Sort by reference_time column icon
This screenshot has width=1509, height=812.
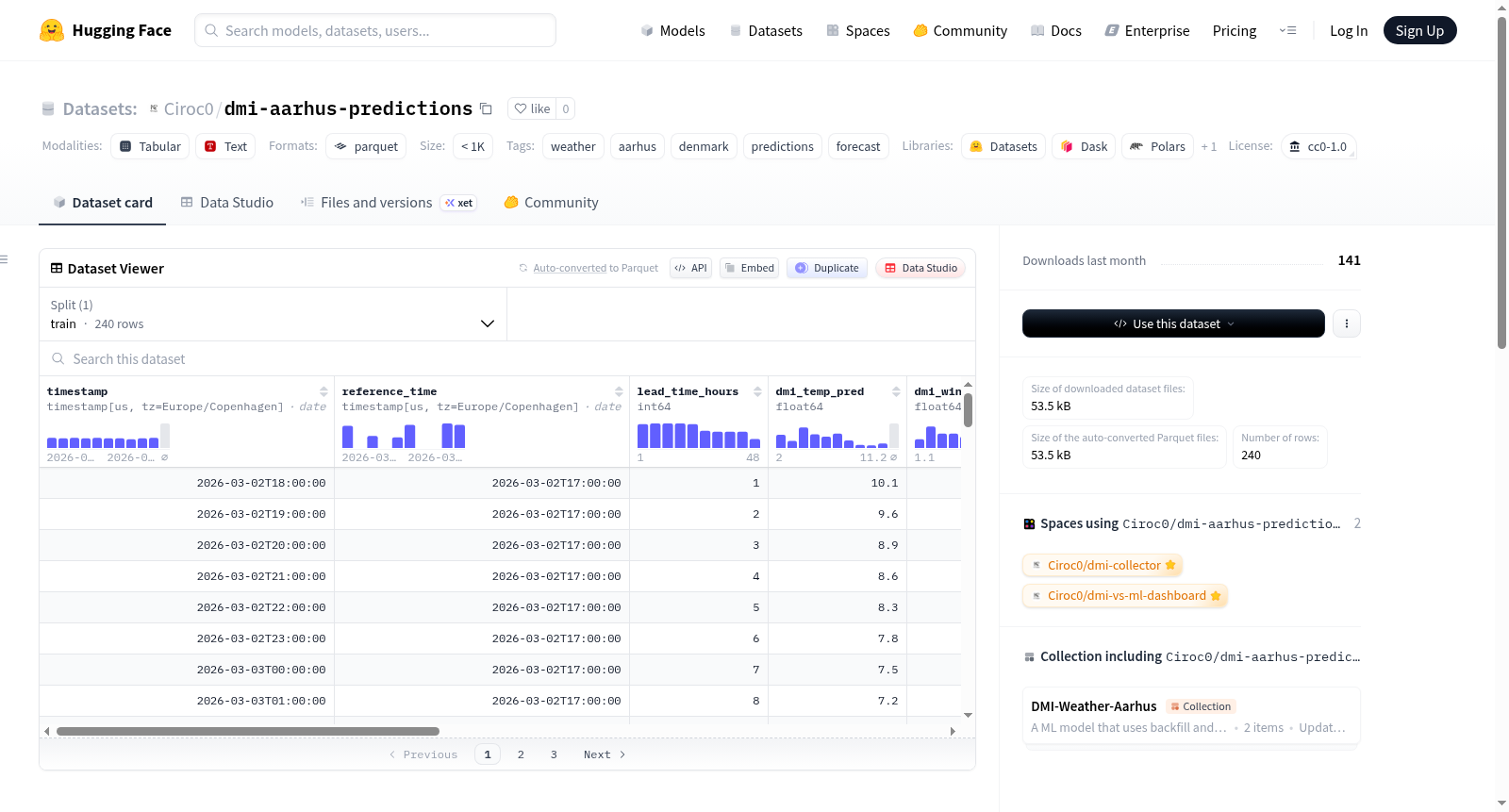[619, 391]
